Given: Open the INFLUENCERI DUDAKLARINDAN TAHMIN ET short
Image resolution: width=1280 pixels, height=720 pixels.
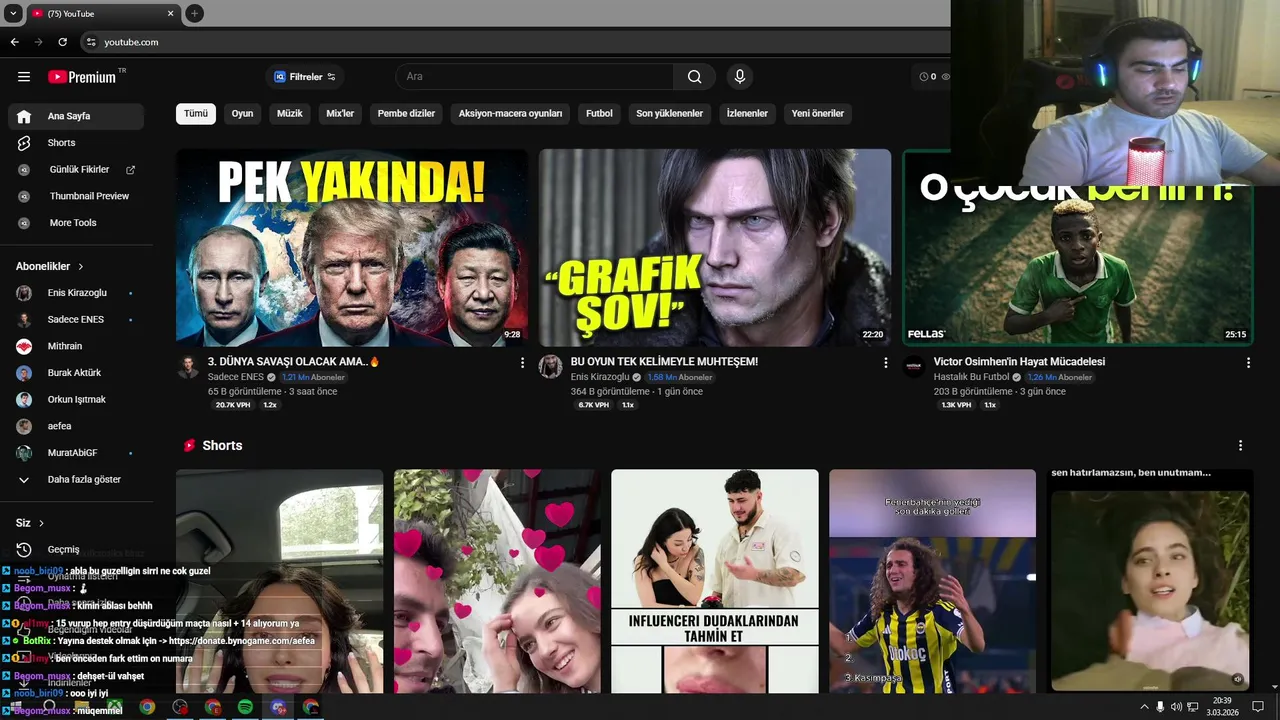Looking at the screenshot, I should pyautogui.click(x=715, y=581).
